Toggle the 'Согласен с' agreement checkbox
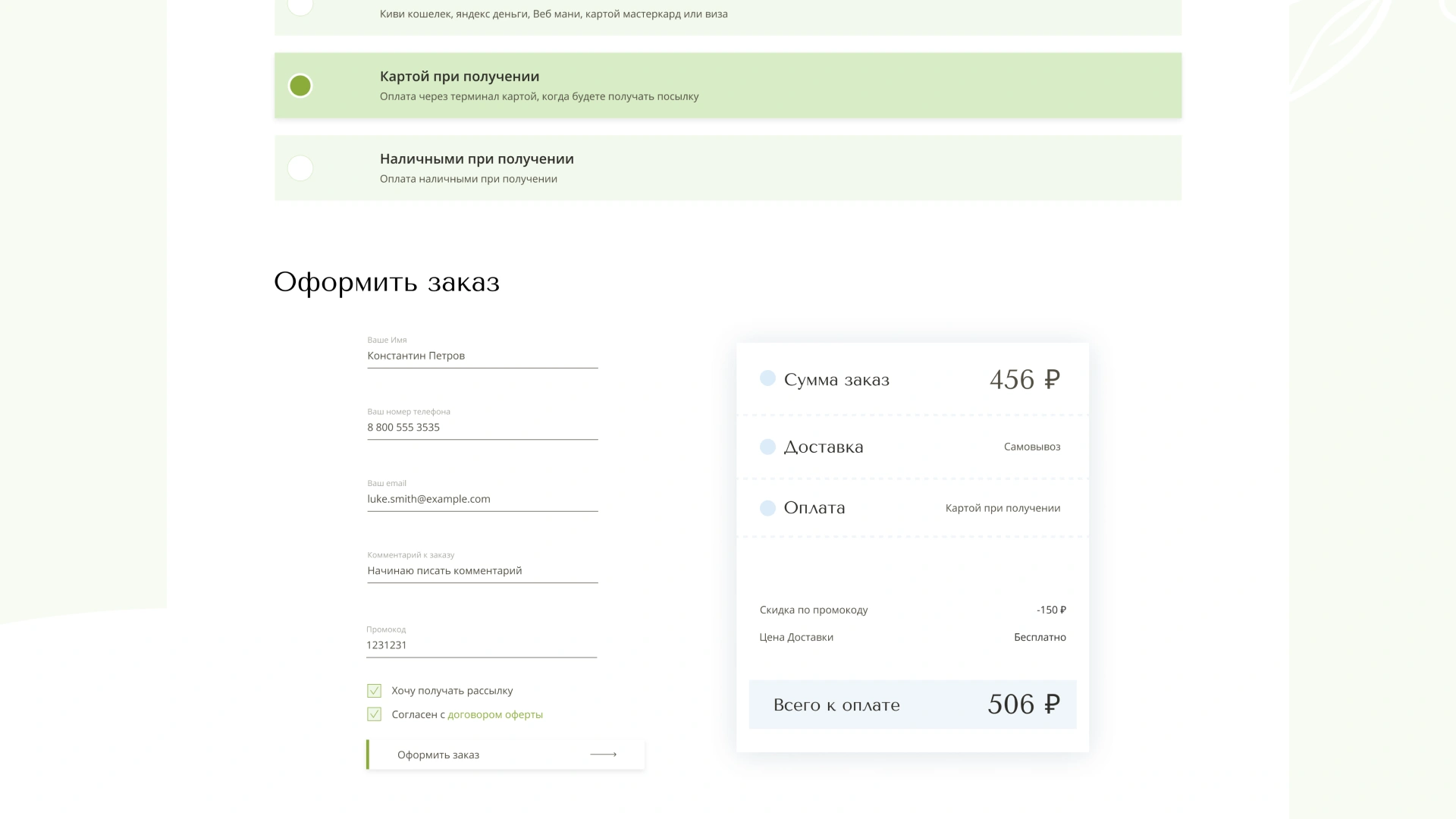The width and height of the screenshot is (1456, 819). (x=374, y=714)
